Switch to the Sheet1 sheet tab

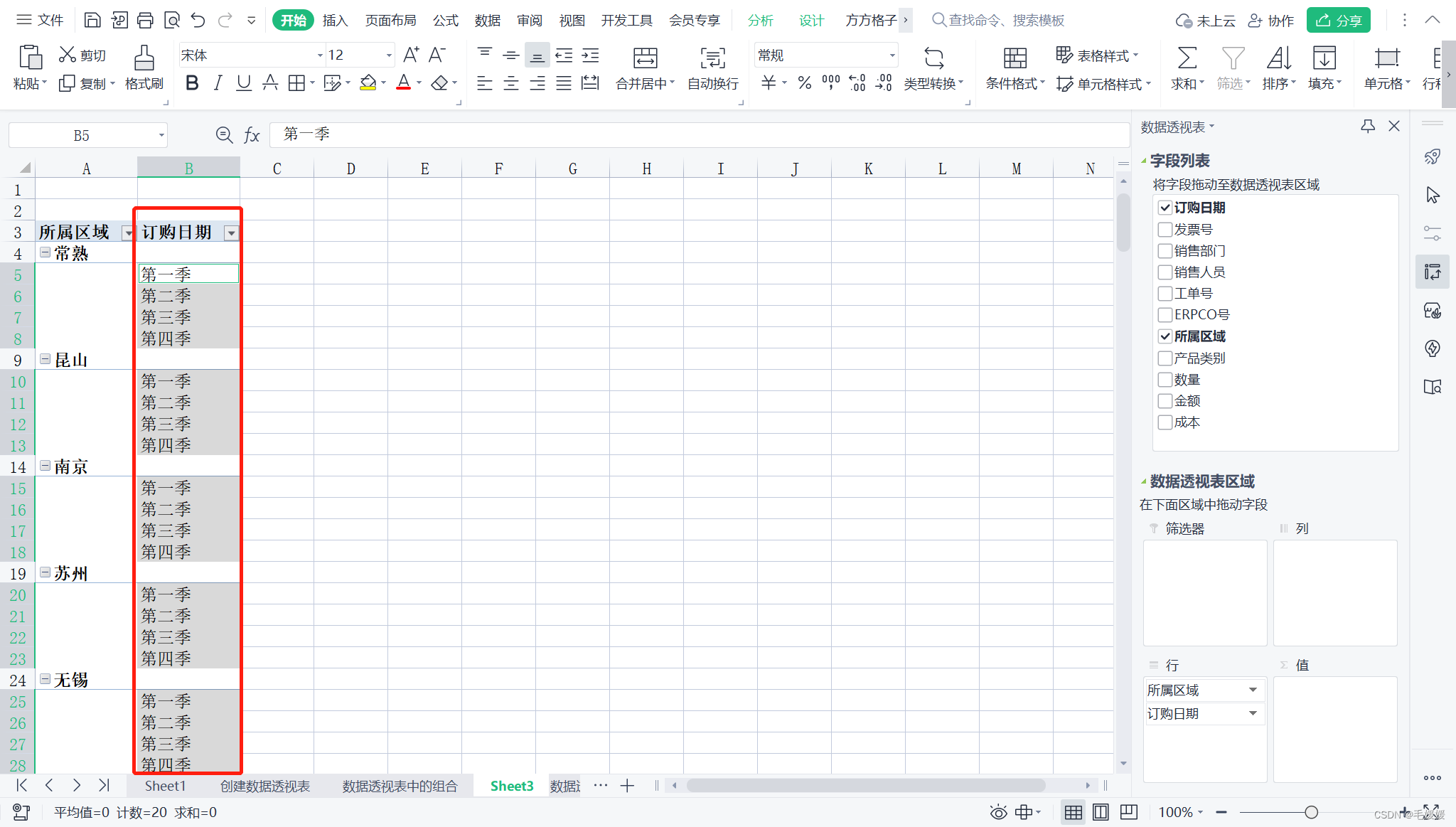[165, 786]
